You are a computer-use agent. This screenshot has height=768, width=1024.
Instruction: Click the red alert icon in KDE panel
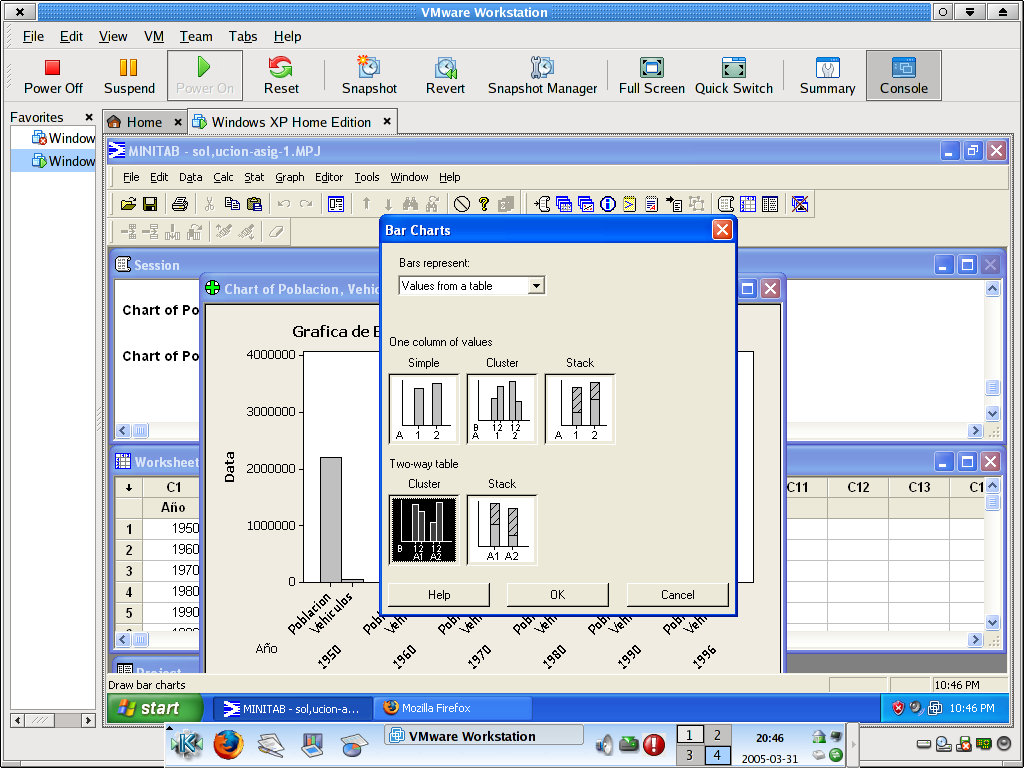pos(654,744)
